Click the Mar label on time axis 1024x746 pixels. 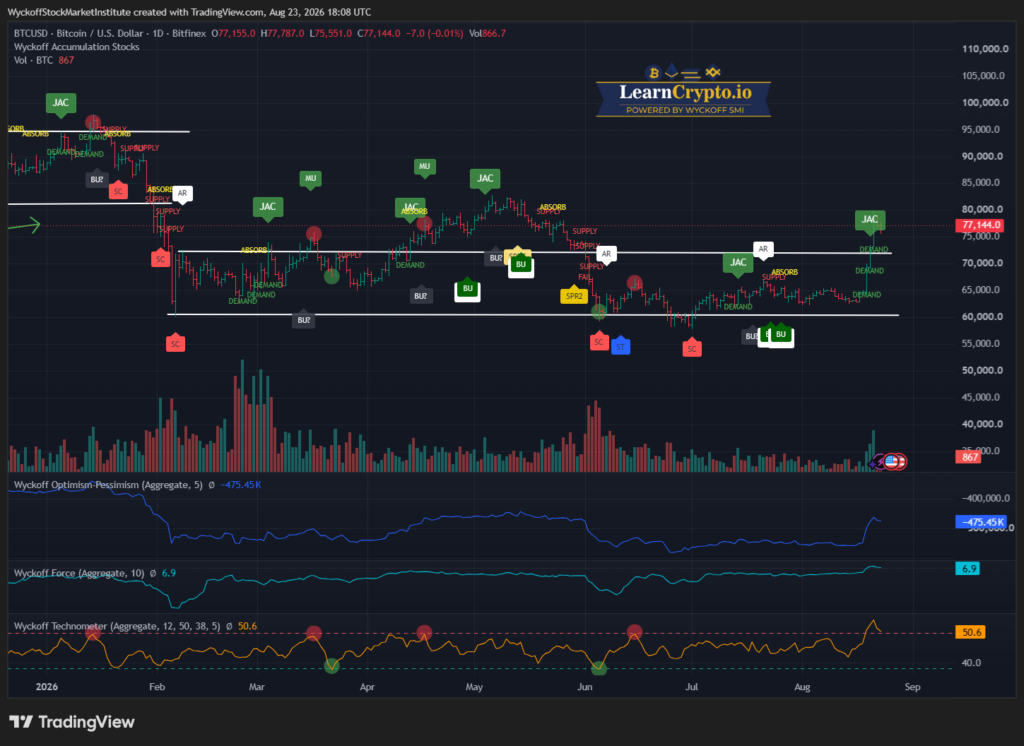257,687
